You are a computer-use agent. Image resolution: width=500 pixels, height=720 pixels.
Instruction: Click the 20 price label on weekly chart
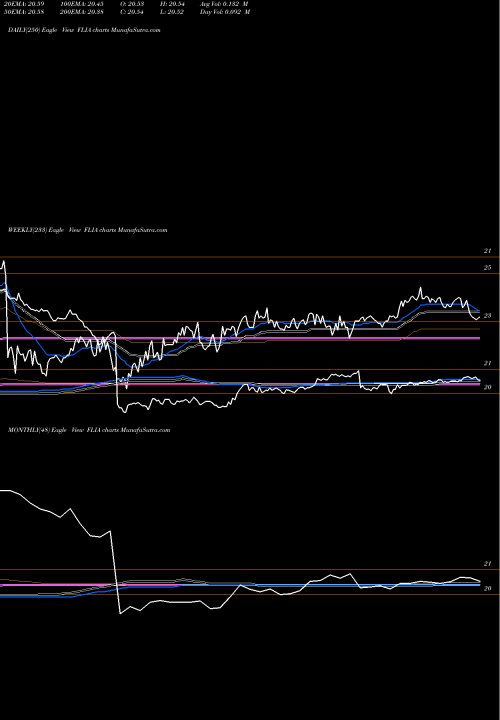[x=487, y=387]
